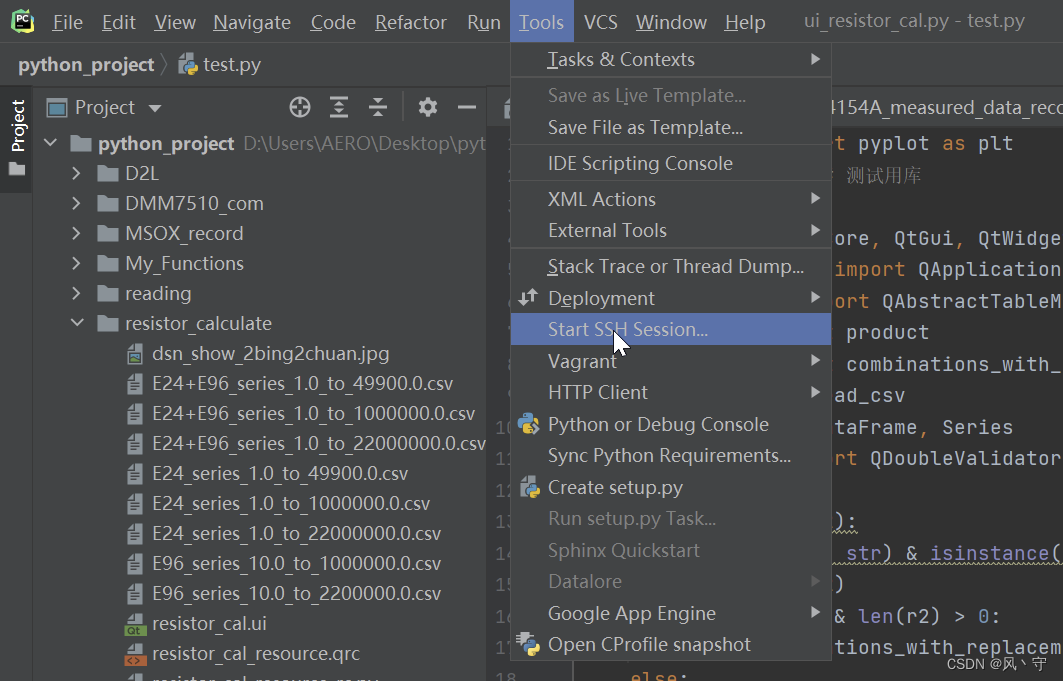Click the test.py file icon in breadcrumb

[187, 63]
